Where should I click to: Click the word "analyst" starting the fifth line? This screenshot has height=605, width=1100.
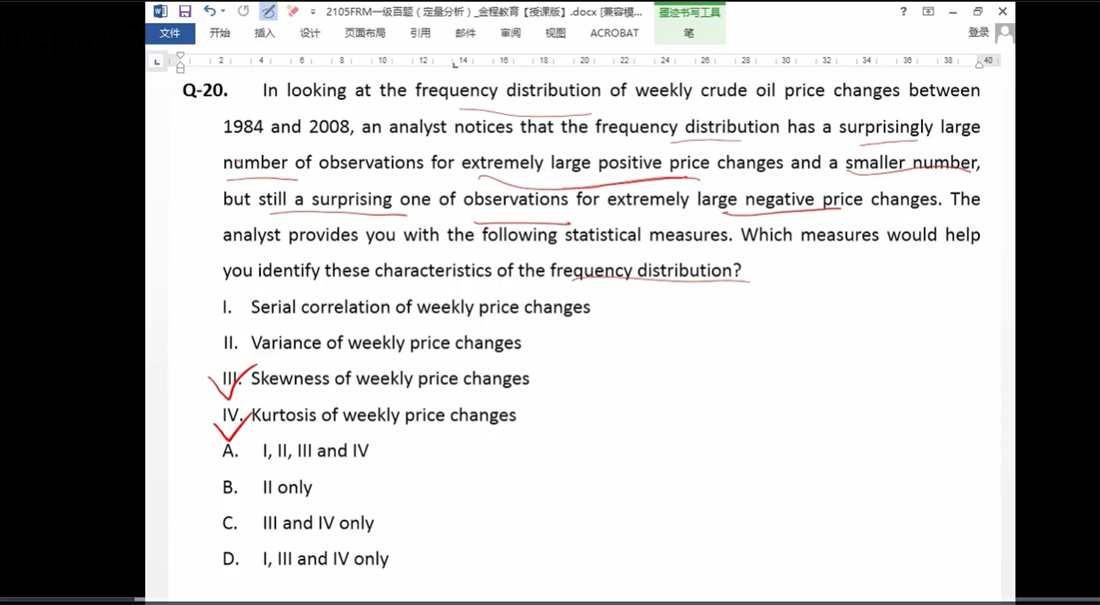point(252,236)
